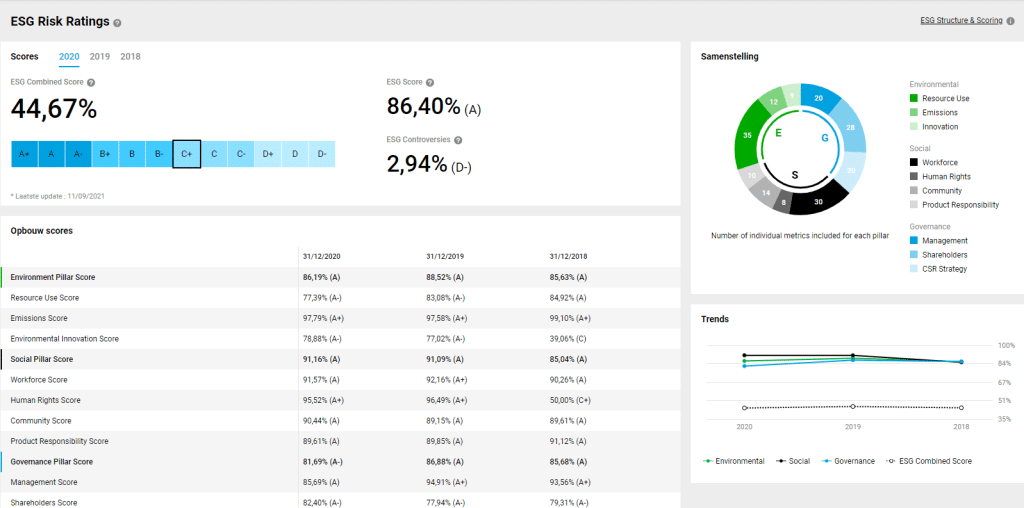Viewport: 1024px width, 508px height.
Task: Click the ESG Controversies help icon
Action: click(458, 140)
